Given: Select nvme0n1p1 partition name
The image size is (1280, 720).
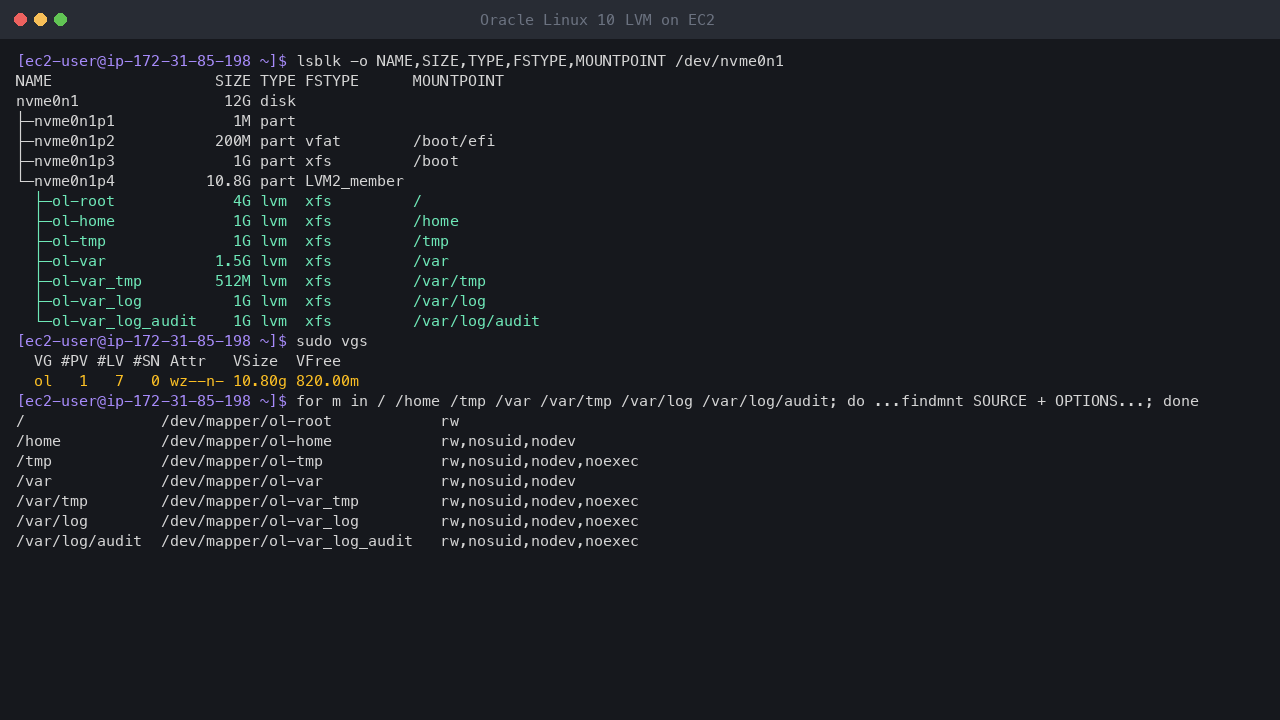Looking at the screenshot, I should coord(74,121).
